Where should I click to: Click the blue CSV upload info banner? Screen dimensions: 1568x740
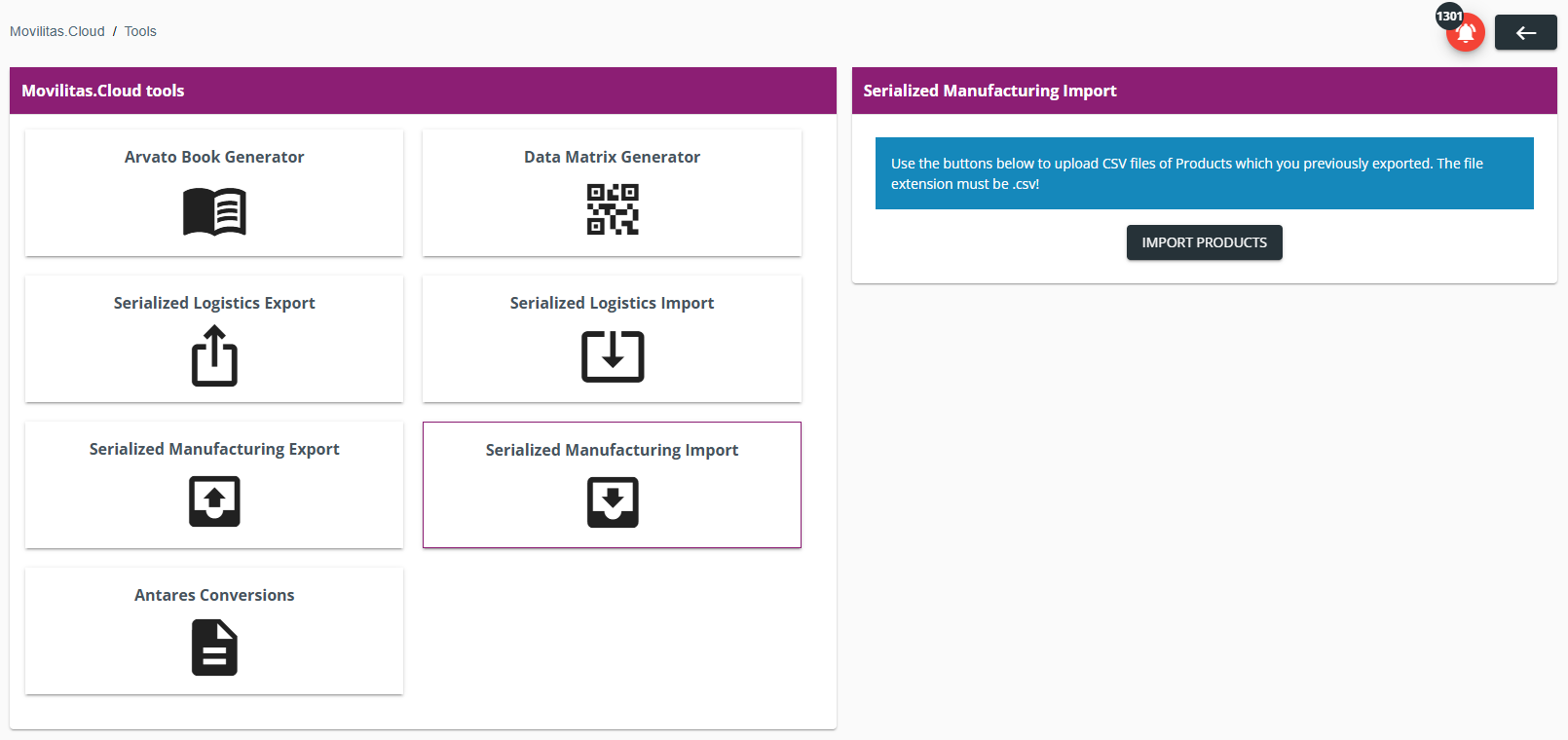click(x=1205, y=173)
